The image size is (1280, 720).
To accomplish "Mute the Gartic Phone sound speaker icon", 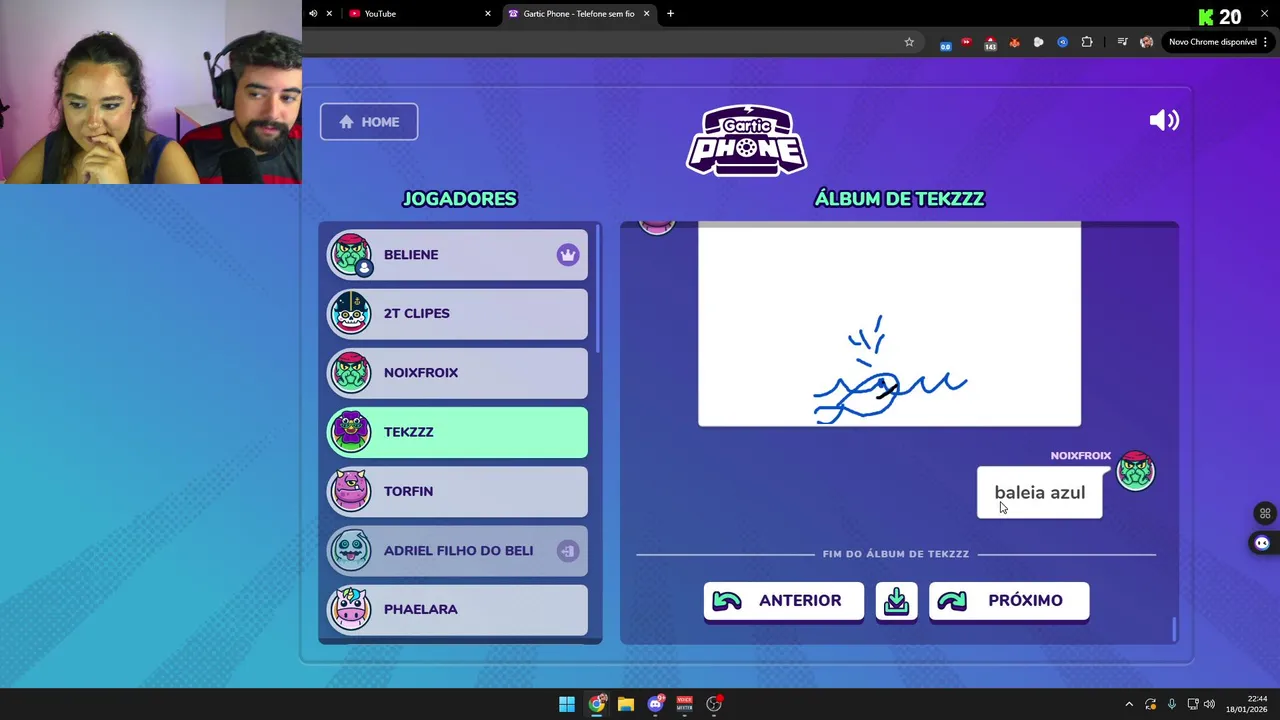I will [1164, 121].
